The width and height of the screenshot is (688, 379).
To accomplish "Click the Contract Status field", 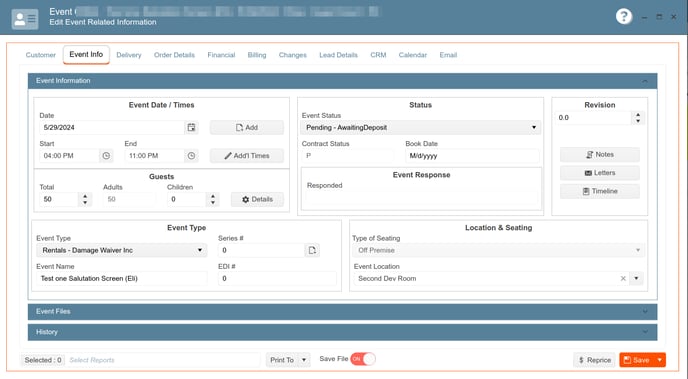I will point(348,156).
